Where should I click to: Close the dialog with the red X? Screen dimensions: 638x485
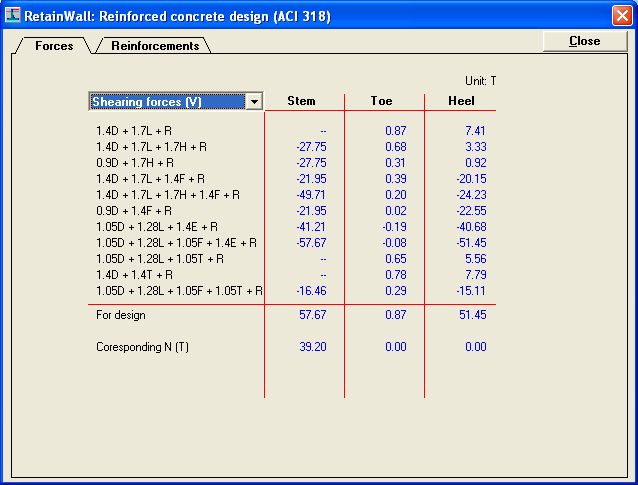pos(622,16)
